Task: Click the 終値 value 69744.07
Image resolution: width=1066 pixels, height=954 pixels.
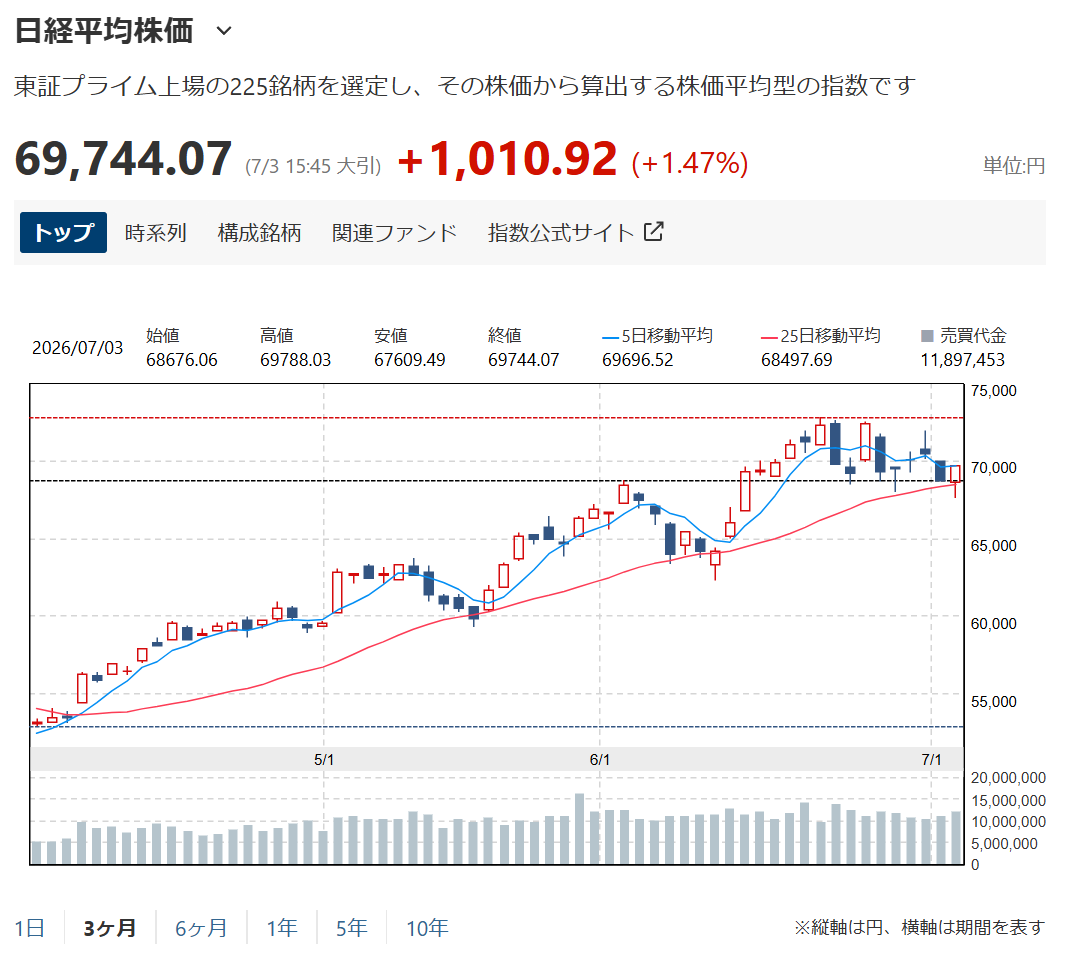Action: tap(523, 360)
